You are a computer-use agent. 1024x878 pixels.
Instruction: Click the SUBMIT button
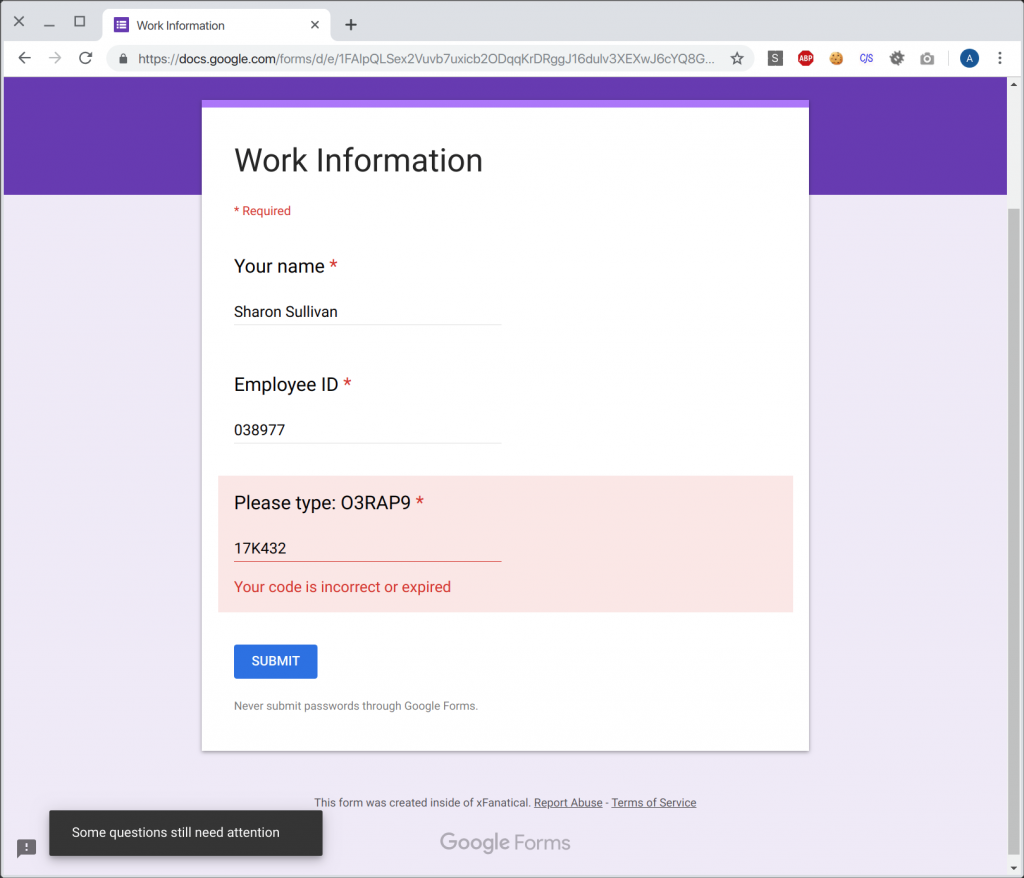(x=276, y=661)
